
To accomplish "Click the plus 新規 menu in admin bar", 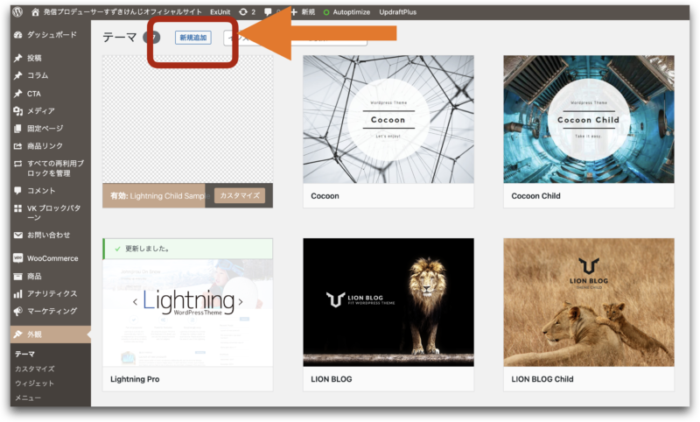I will pyautogui.click(x=303, y=12).
